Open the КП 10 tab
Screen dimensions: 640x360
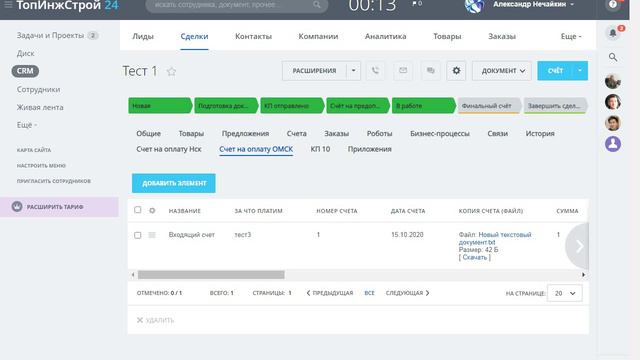tap(320, 149)
